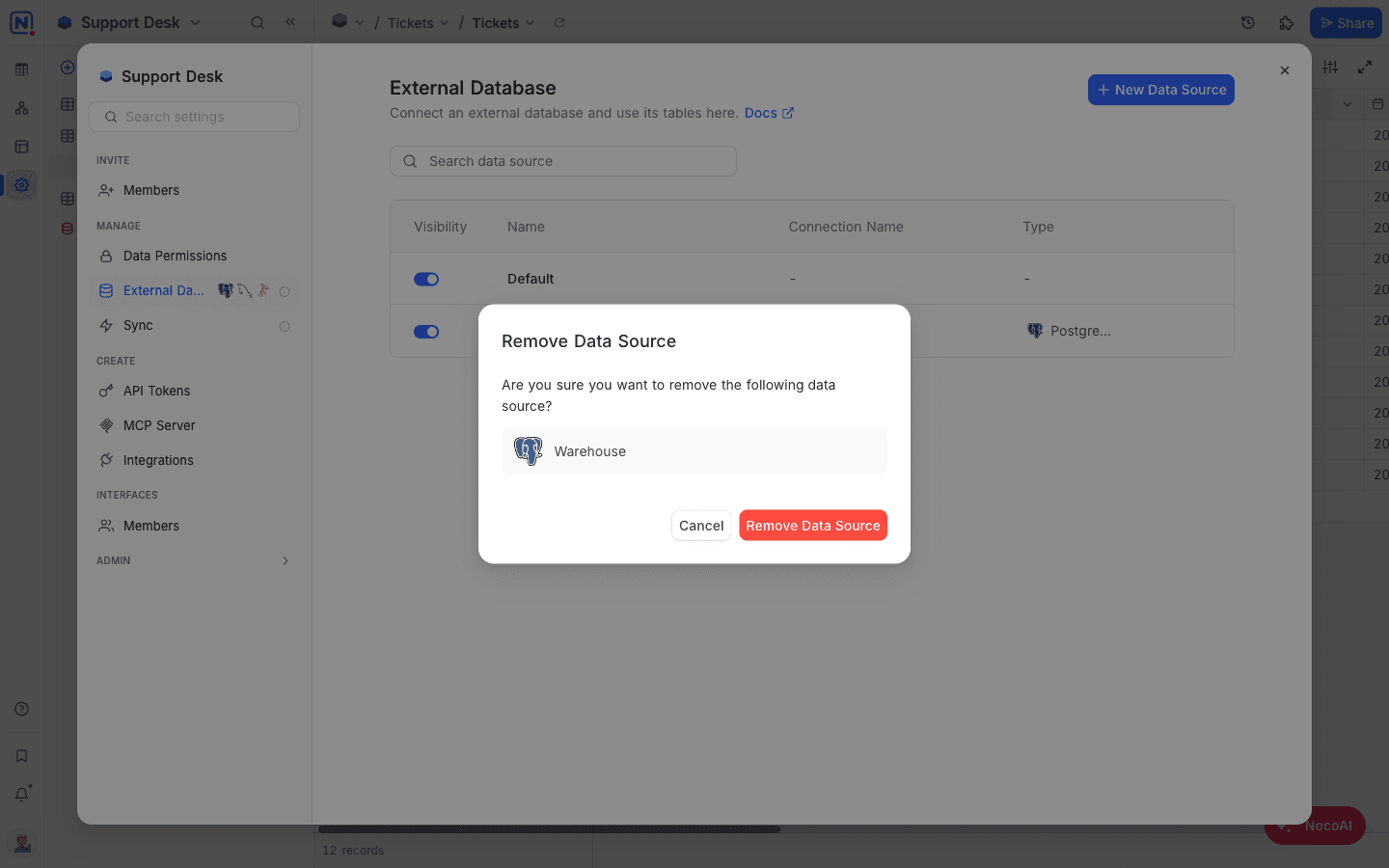
Task: Open the extensions puzzle icon
Action: pyautogui.click(x=1287, y=23)
